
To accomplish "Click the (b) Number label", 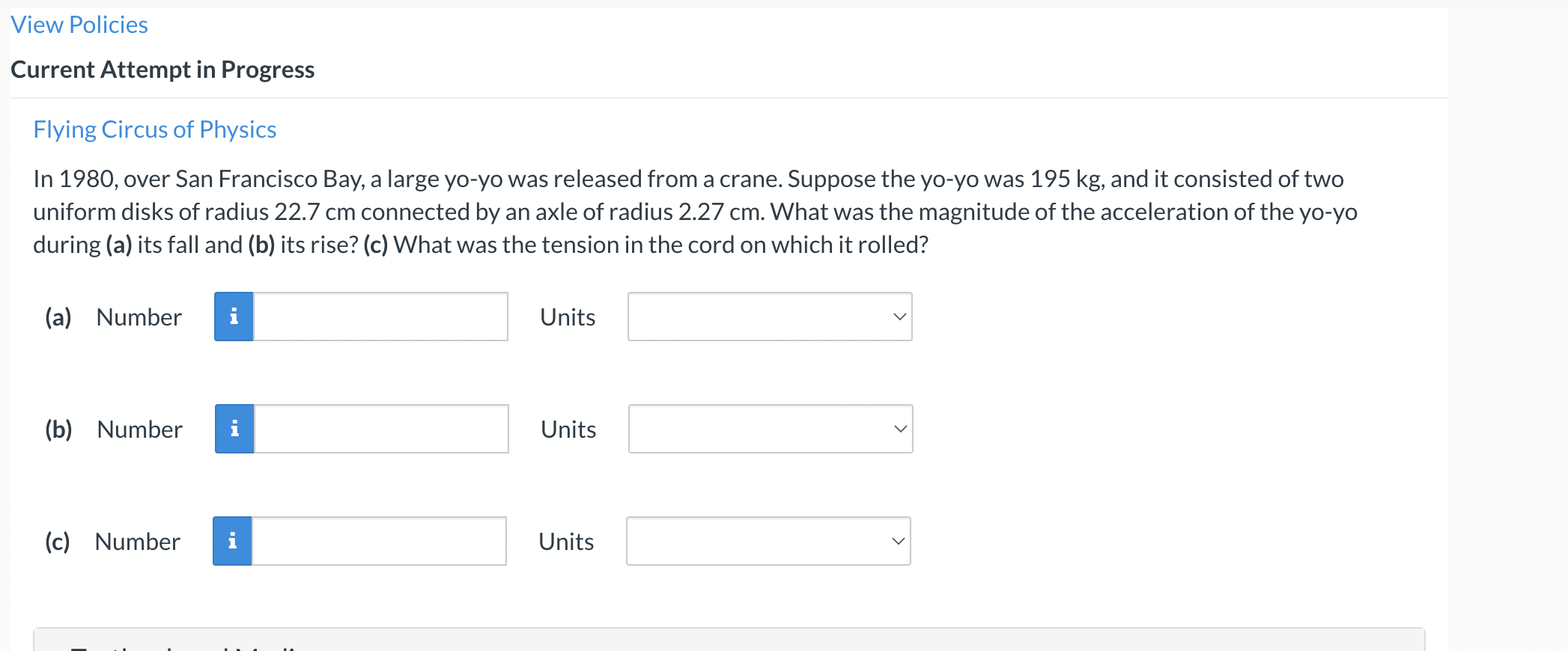I will 114,430.
